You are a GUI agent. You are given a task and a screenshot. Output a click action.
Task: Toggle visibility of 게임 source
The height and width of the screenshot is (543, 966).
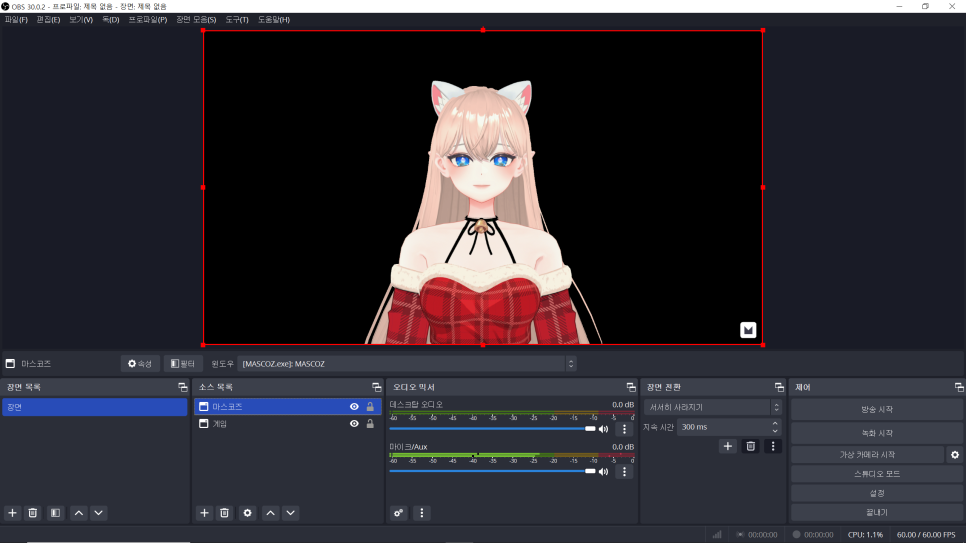coord(354,424)
